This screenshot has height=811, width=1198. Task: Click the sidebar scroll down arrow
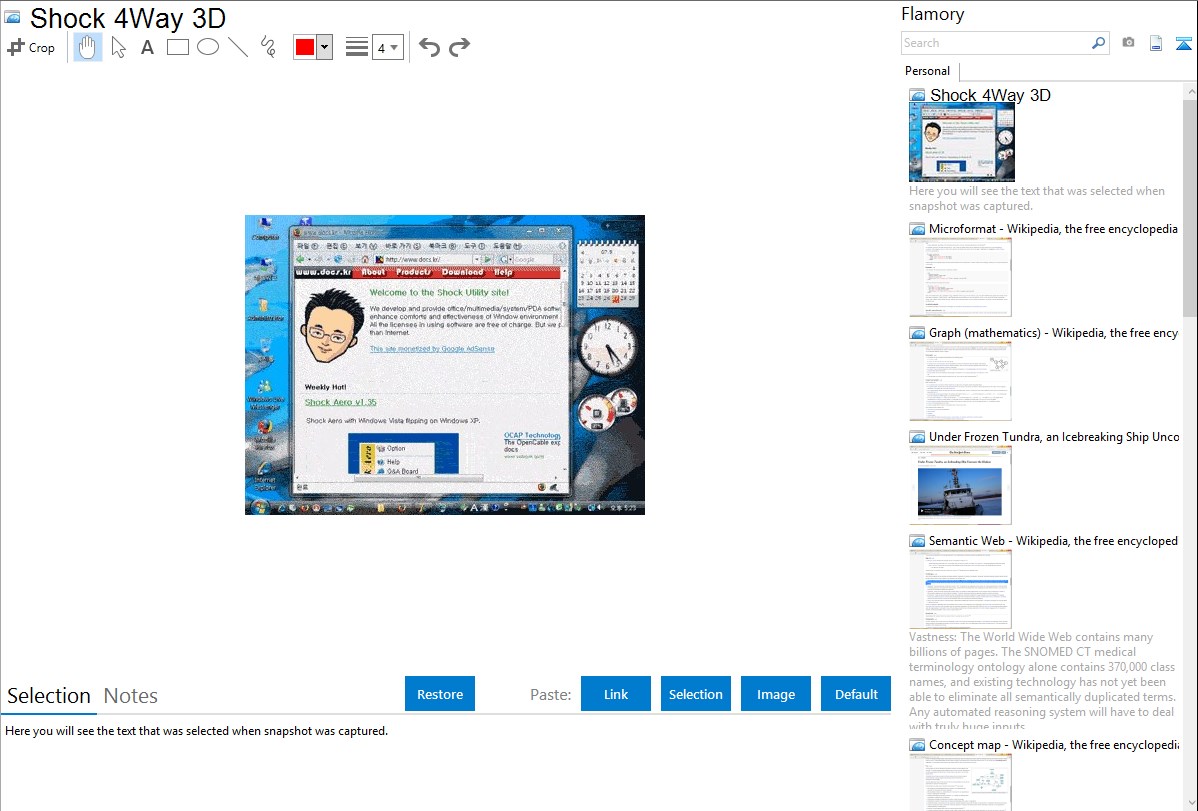click(1190, 803)
